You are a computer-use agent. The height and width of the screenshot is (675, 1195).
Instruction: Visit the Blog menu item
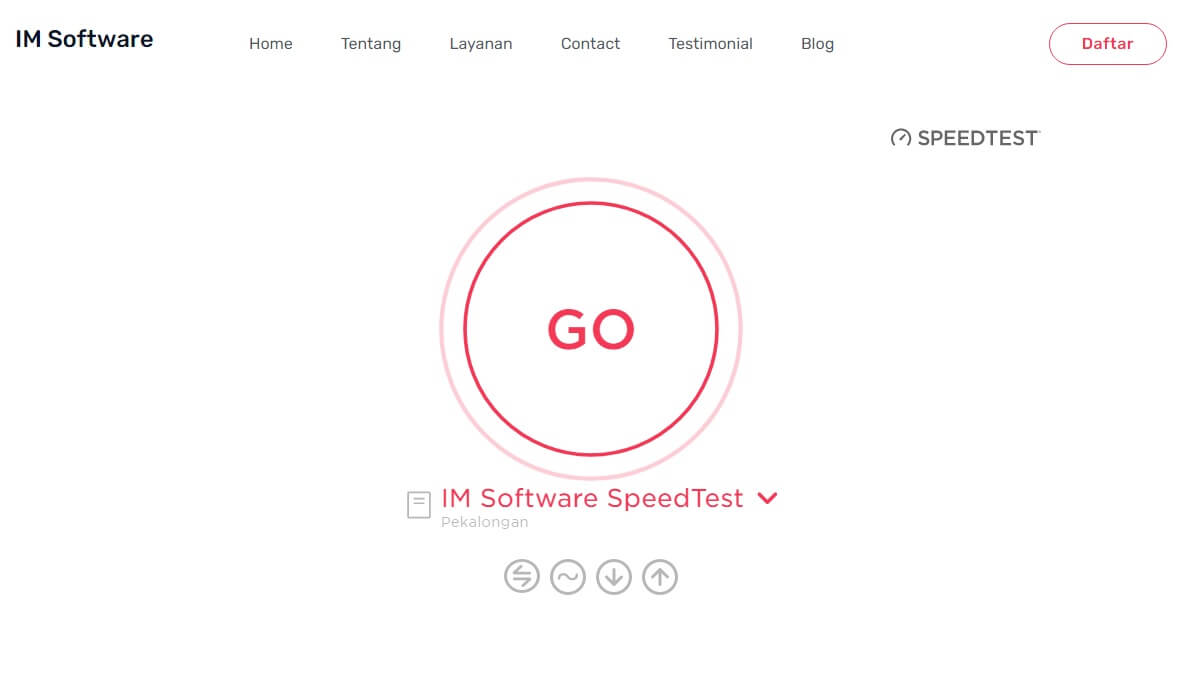[x=817, y=44]
